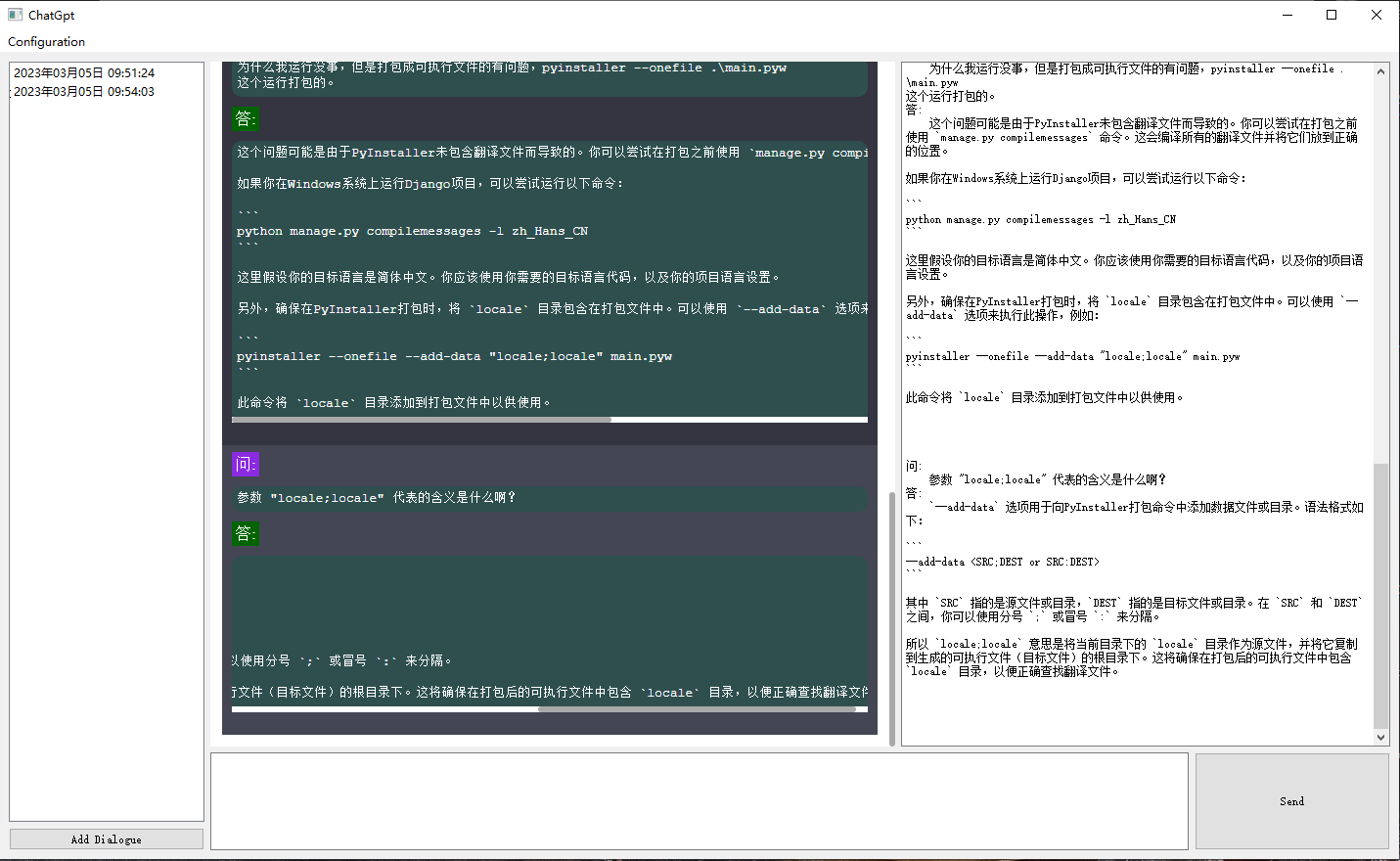Click the right panel scroll up arrow
Screen dimensions: 1400x861
pos(1380,71)
